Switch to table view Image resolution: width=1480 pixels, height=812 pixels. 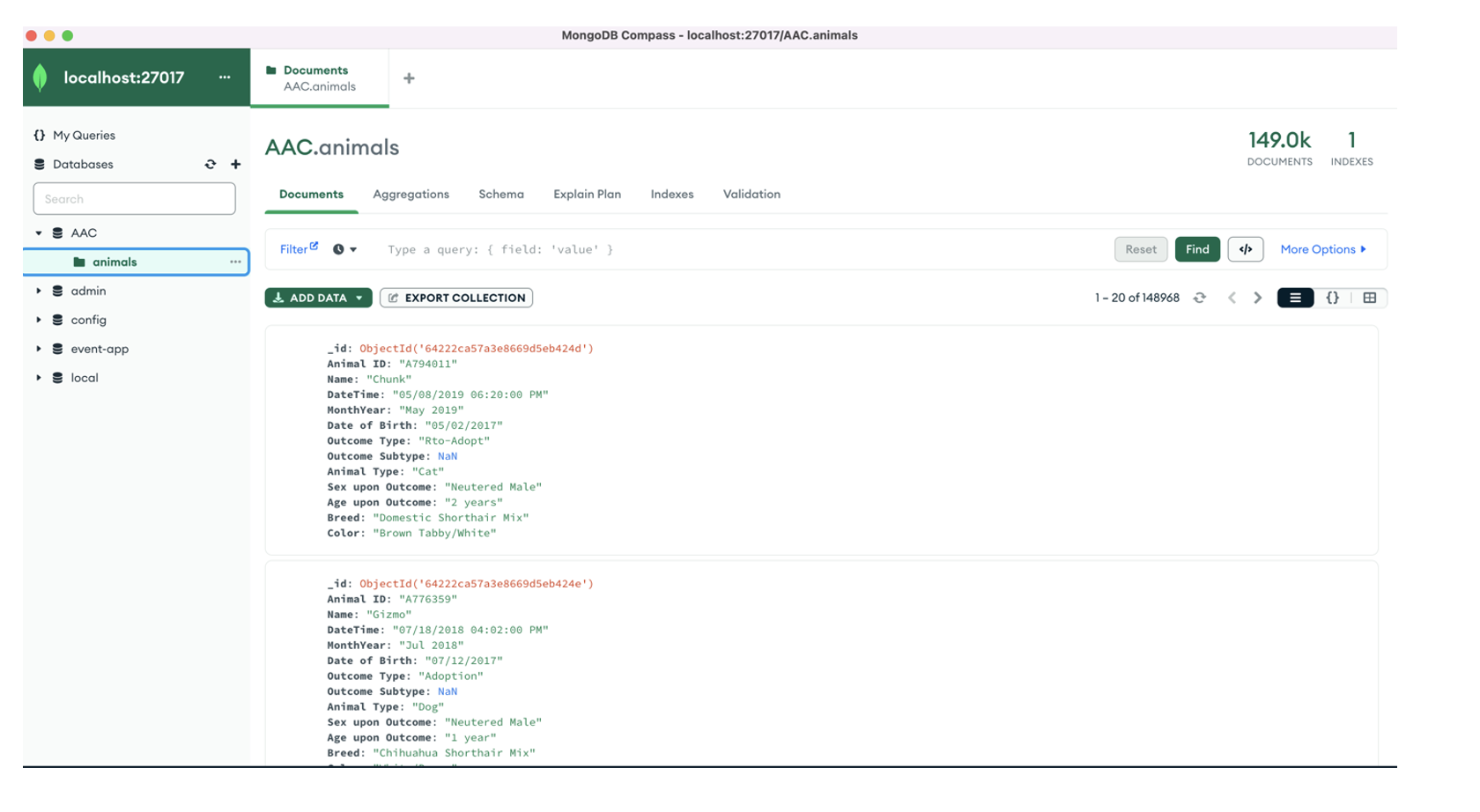(x=1369, y=299)
